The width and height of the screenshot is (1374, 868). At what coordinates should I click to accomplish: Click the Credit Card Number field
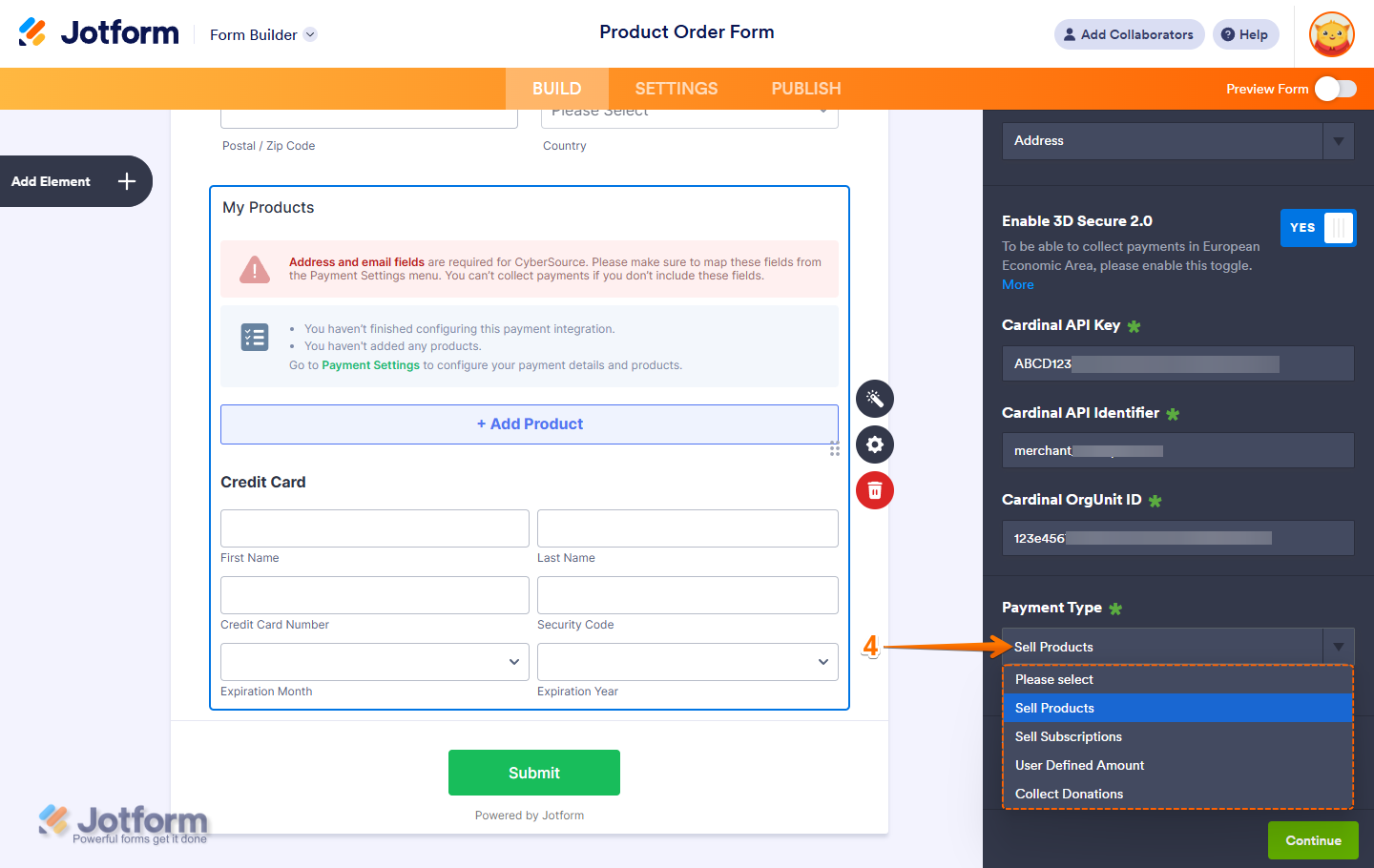(x=374, y=595)
